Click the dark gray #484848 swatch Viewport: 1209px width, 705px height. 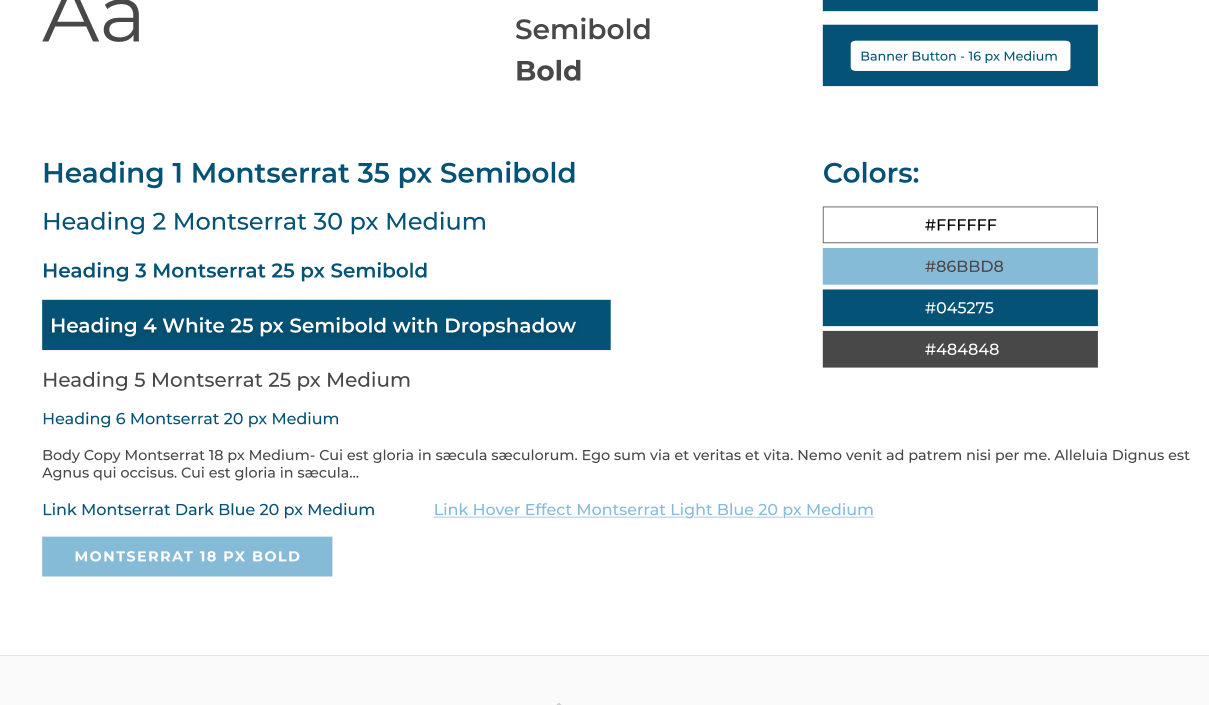[960, 350]
